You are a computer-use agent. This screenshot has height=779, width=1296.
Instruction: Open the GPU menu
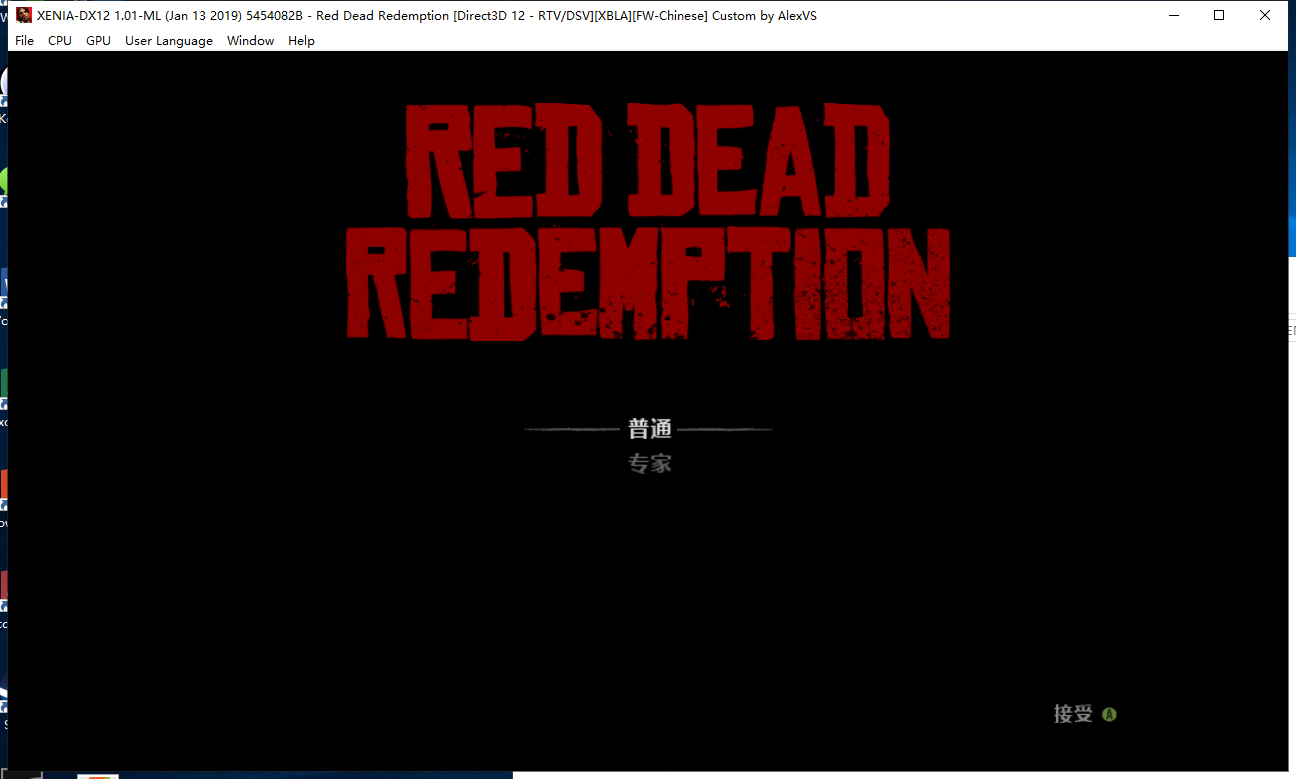pos(98,41)
